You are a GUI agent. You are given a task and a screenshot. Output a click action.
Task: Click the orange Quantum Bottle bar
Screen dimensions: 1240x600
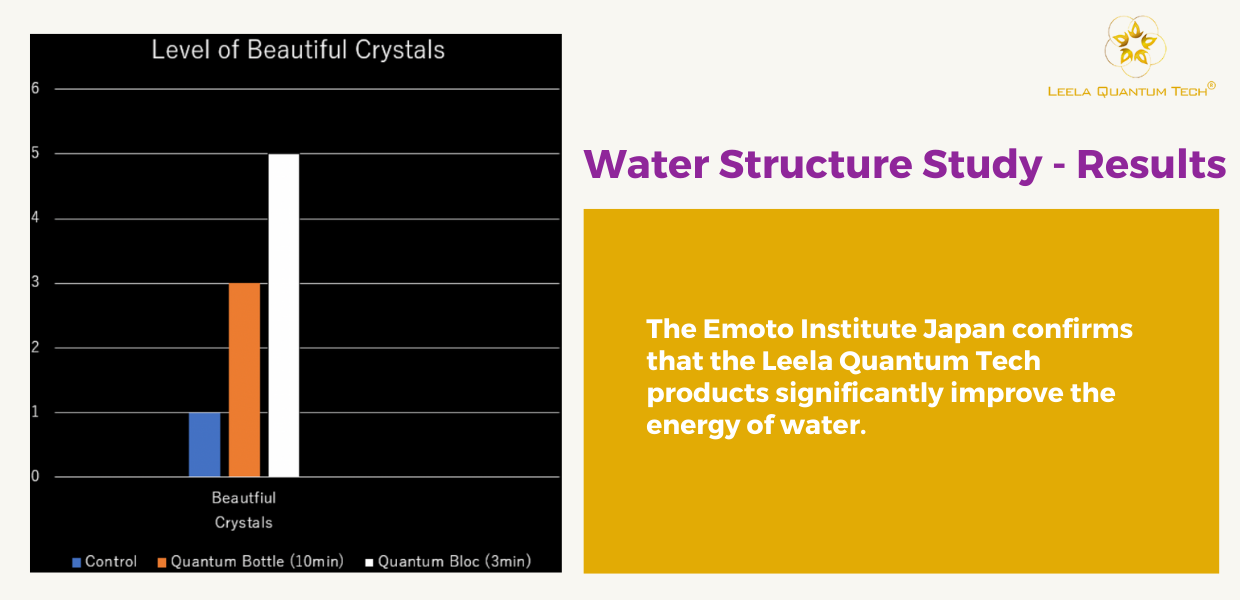pos(244,380)
